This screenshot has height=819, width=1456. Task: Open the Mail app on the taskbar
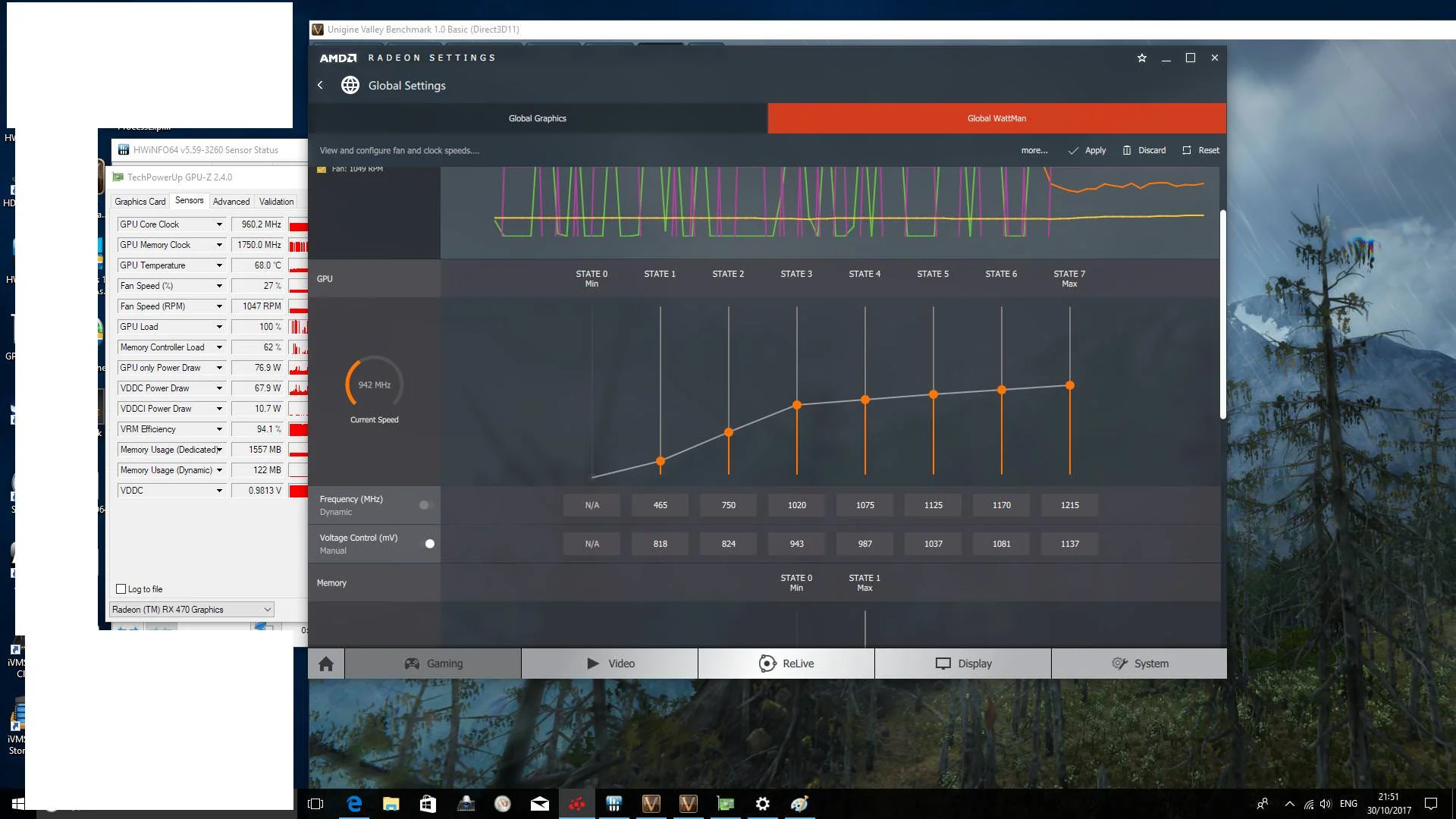[539, 804]
